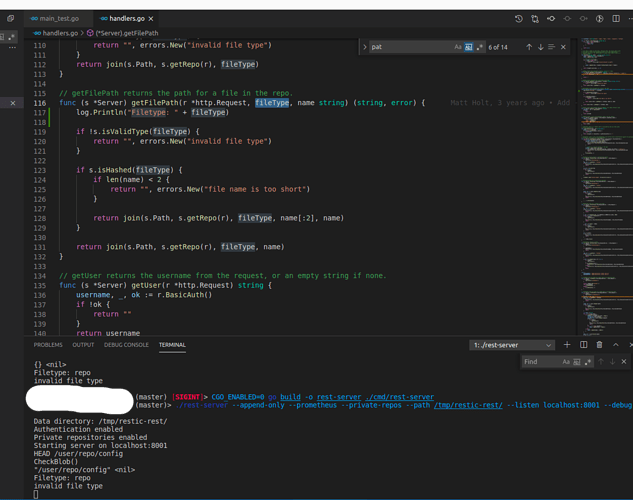Split the editor to the right
The width and height of the screenshot is (633, 500).
pos(616,19)
